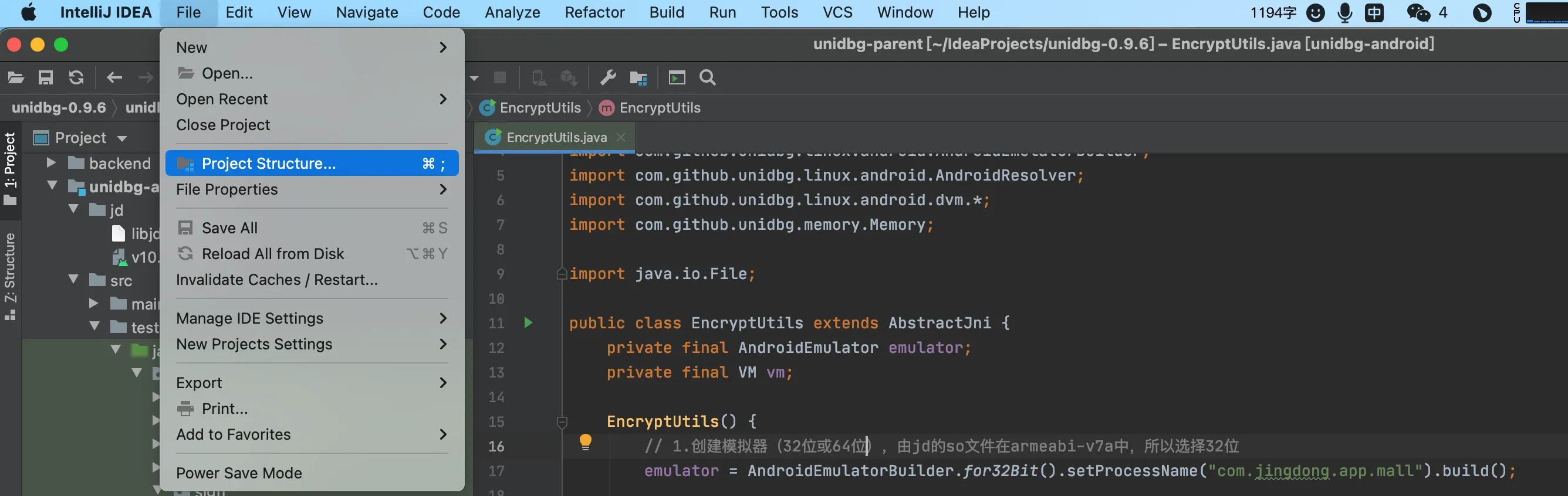
Task: Open the Export submenu
Action: point(312,383)
